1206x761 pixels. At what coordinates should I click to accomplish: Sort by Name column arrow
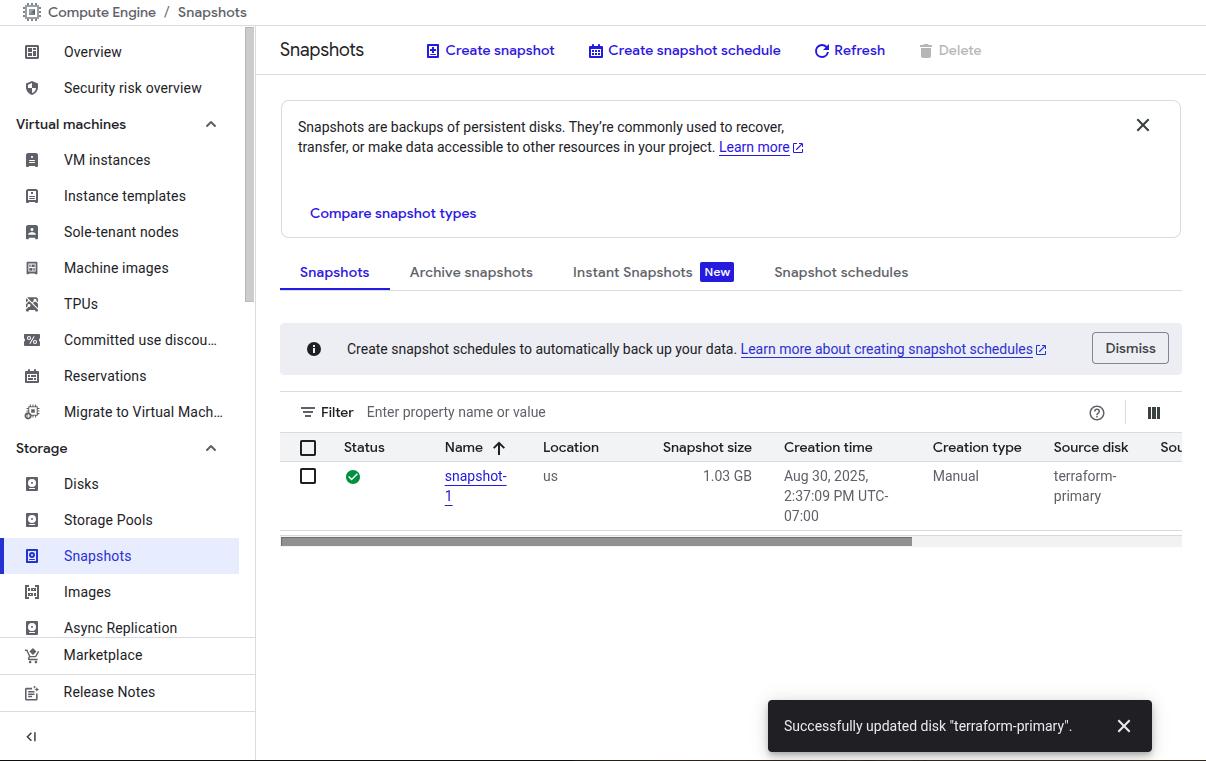pos(499,448)
